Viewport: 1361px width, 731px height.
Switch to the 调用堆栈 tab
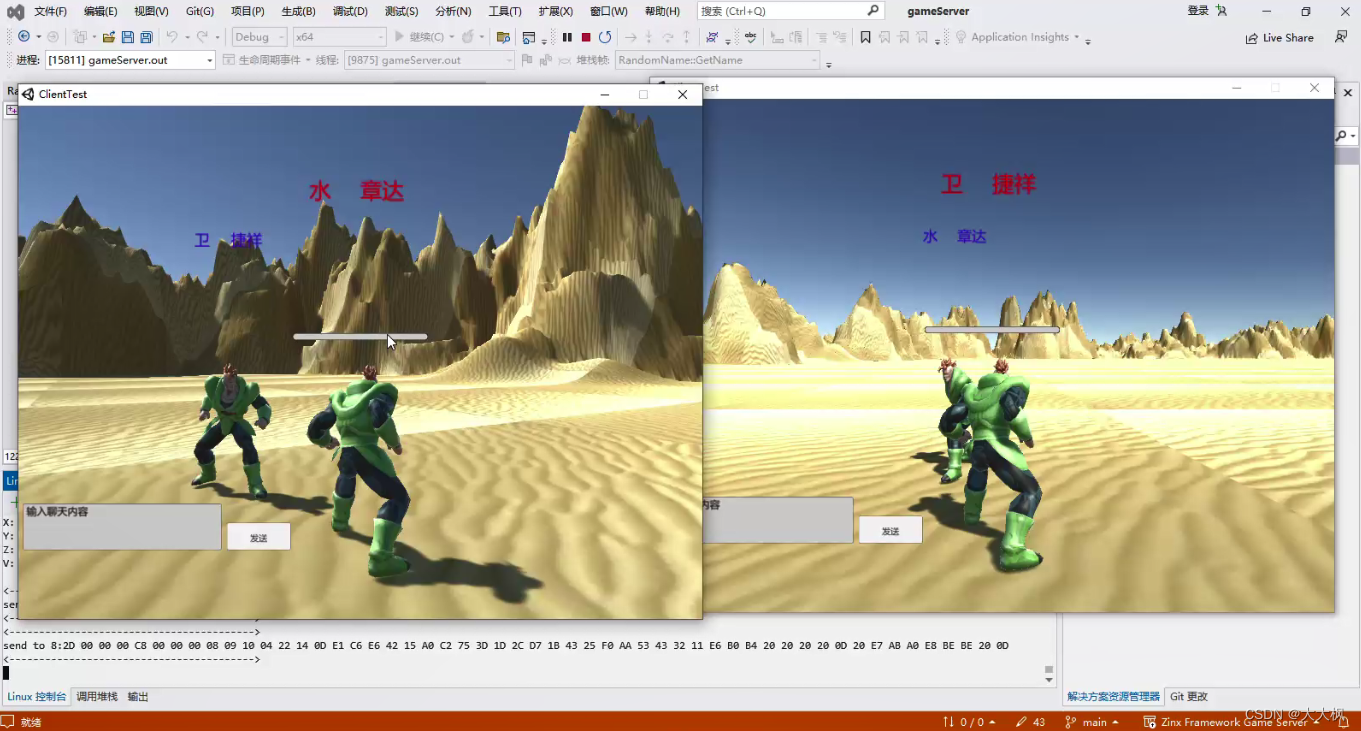click(x=97, y=697)
